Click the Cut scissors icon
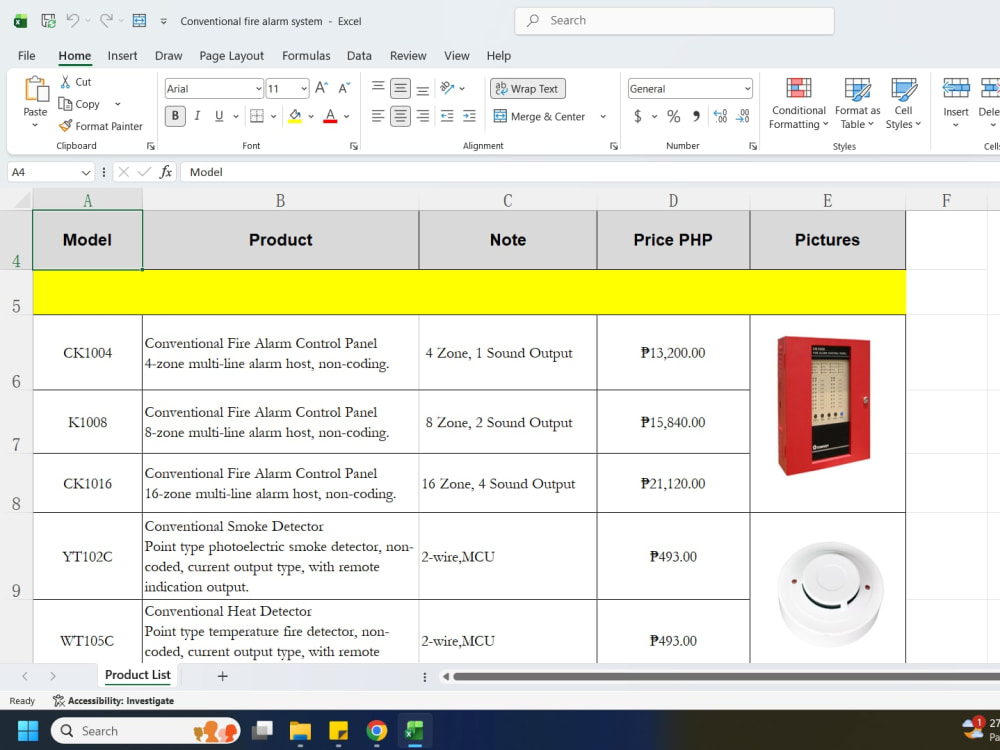The image size is (1000, 750). coord(65,82)
